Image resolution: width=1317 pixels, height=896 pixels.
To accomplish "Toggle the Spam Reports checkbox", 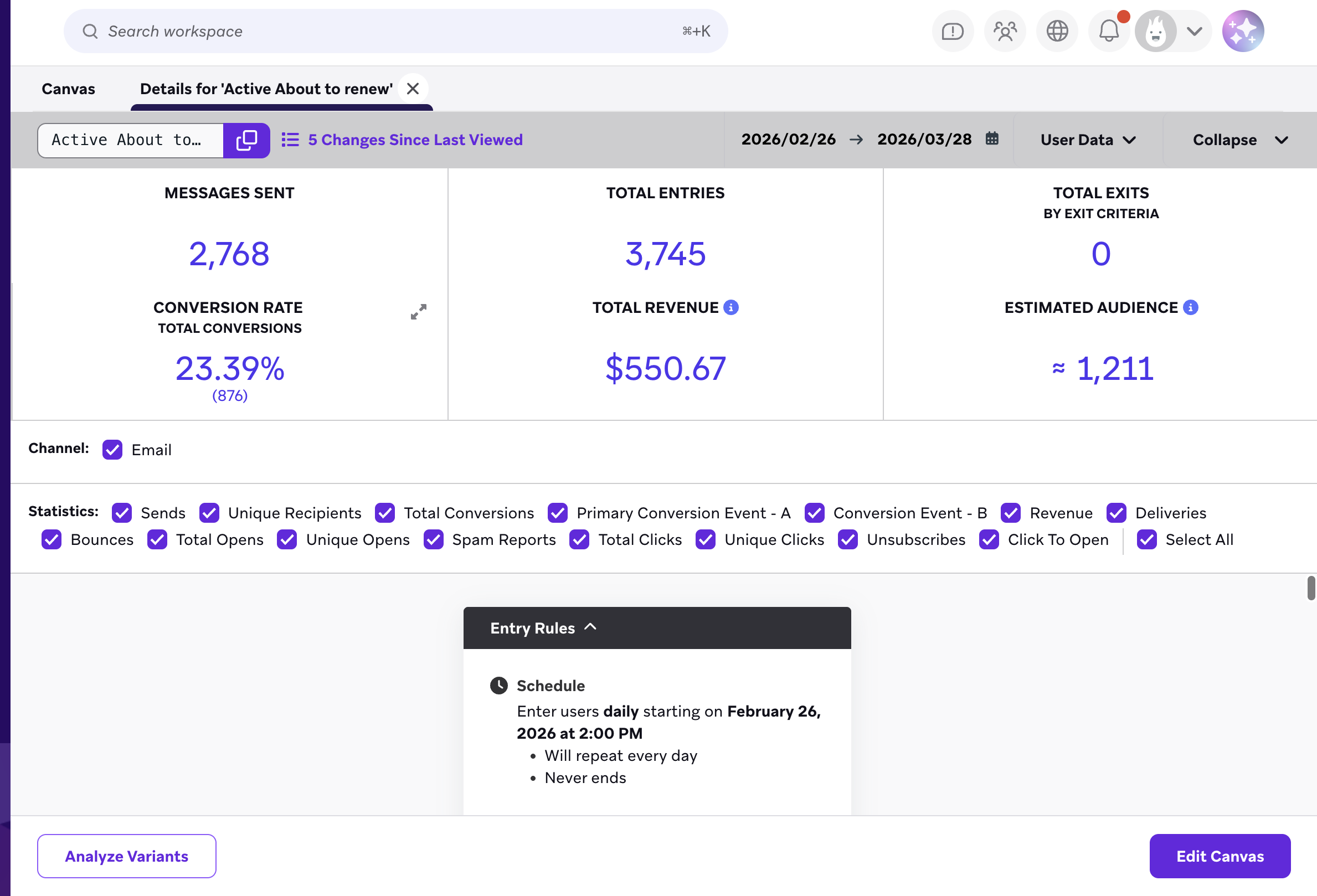I will [x=434, y=539].
